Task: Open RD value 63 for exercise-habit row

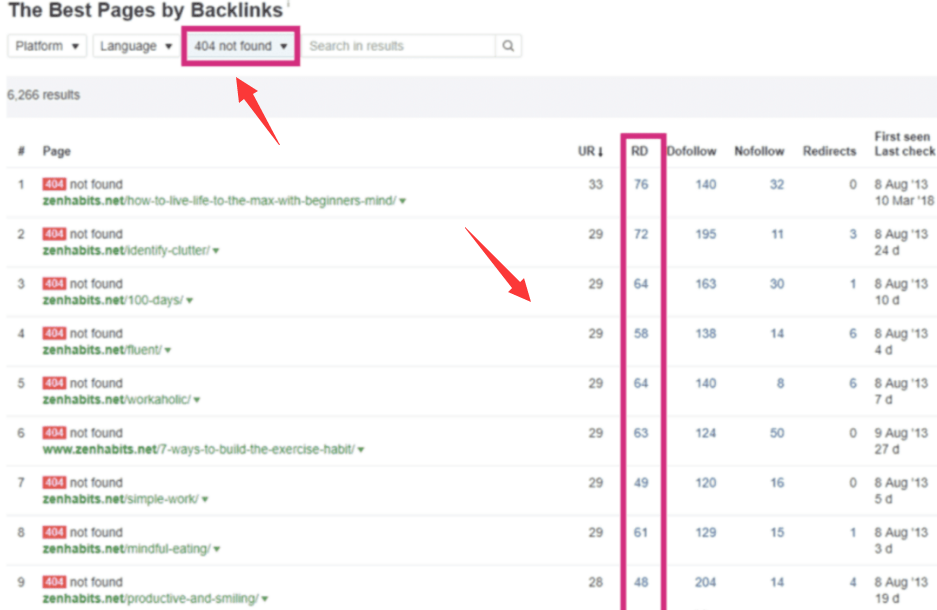Action: [641, 433]
